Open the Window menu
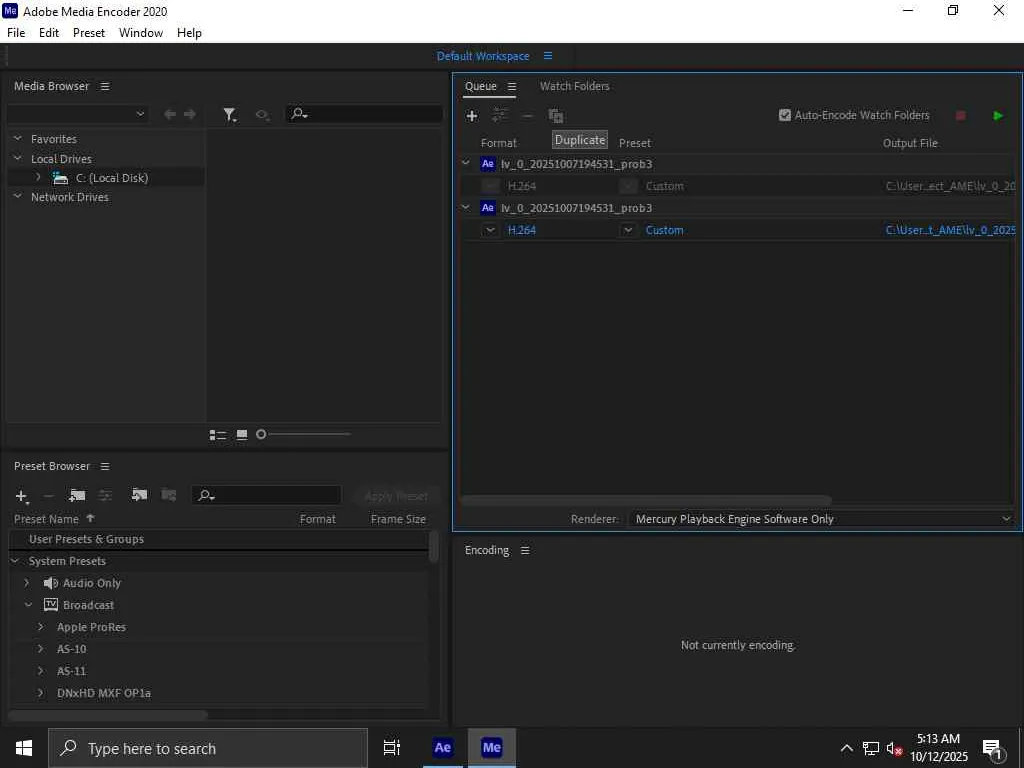The width and height of the screenshot is (1024, 768). 141,33
